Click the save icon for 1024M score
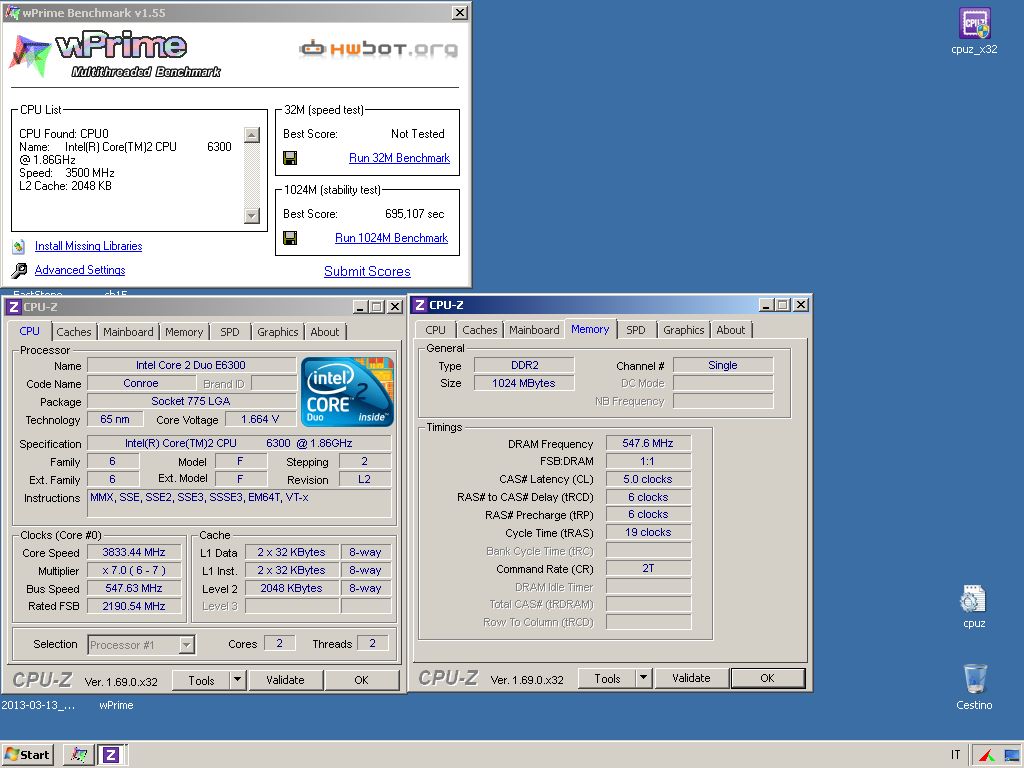This screenshot has height=768, width=1024. pyautogui.click(x=291, y=238)
